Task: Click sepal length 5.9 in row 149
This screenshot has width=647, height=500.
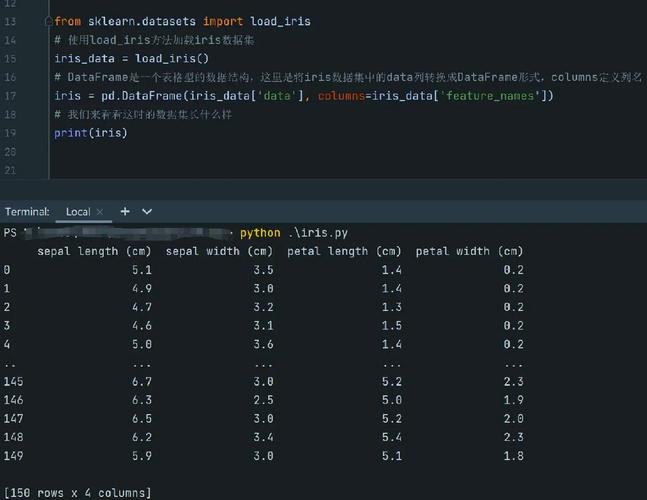Action: 142,456
